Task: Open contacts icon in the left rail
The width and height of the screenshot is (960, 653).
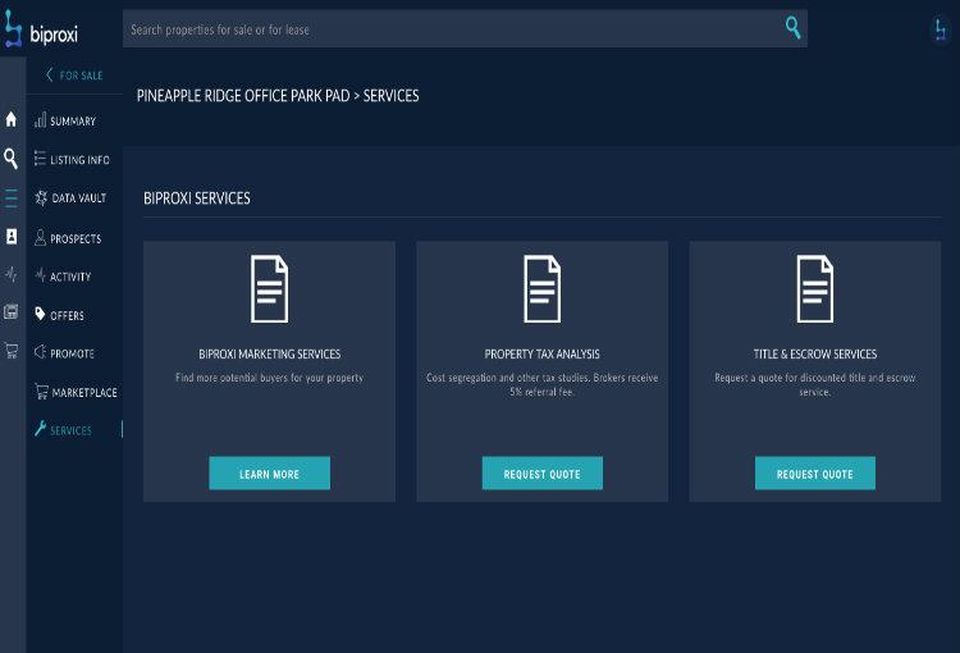Action: (11, 236)
